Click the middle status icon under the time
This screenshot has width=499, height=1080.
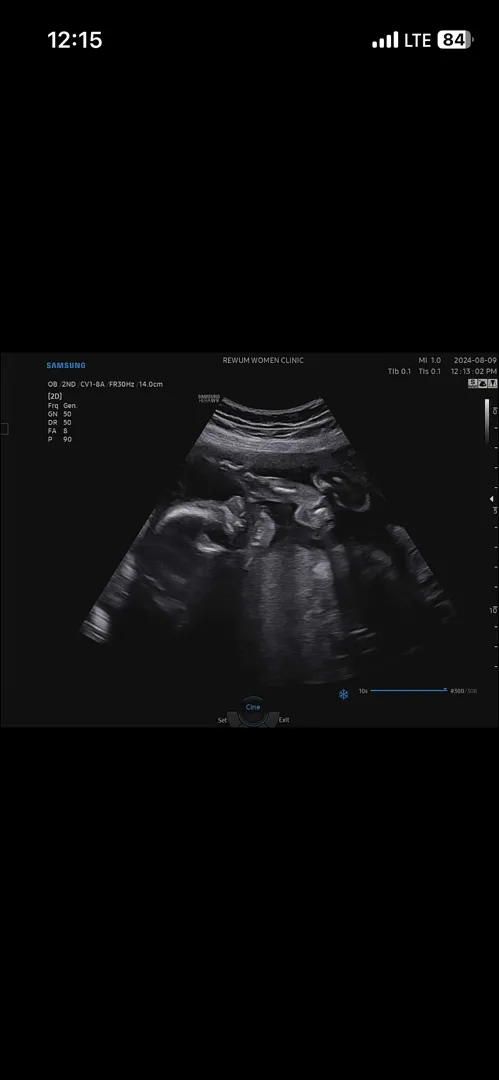482,383
